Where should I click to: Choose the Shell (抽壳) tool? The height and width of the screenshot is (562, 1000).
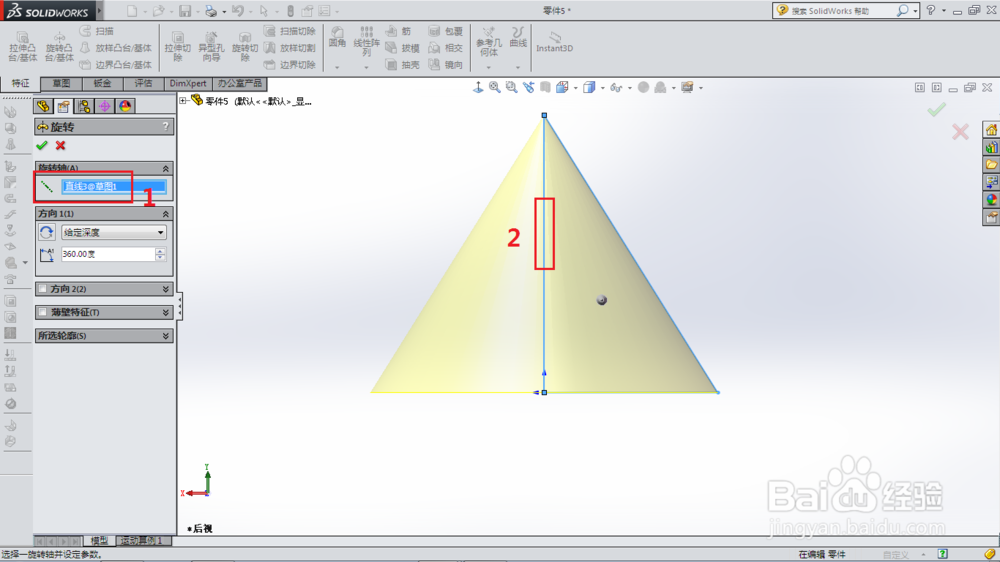coord(402,64)
